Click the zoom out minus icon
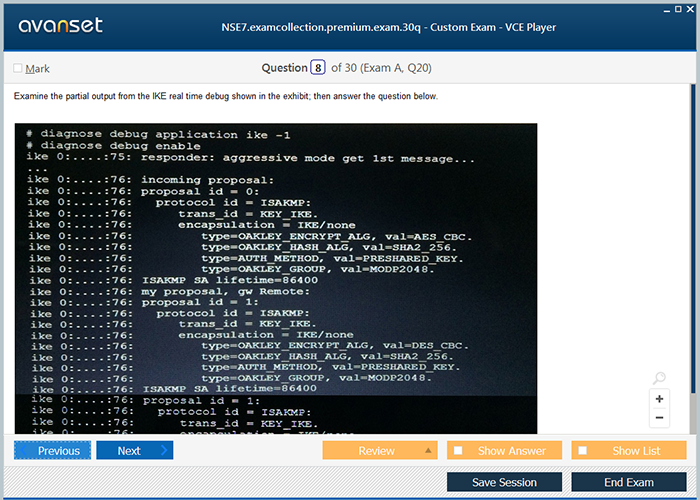The width and height of the screenshot is (700, 500). [660, 418]
